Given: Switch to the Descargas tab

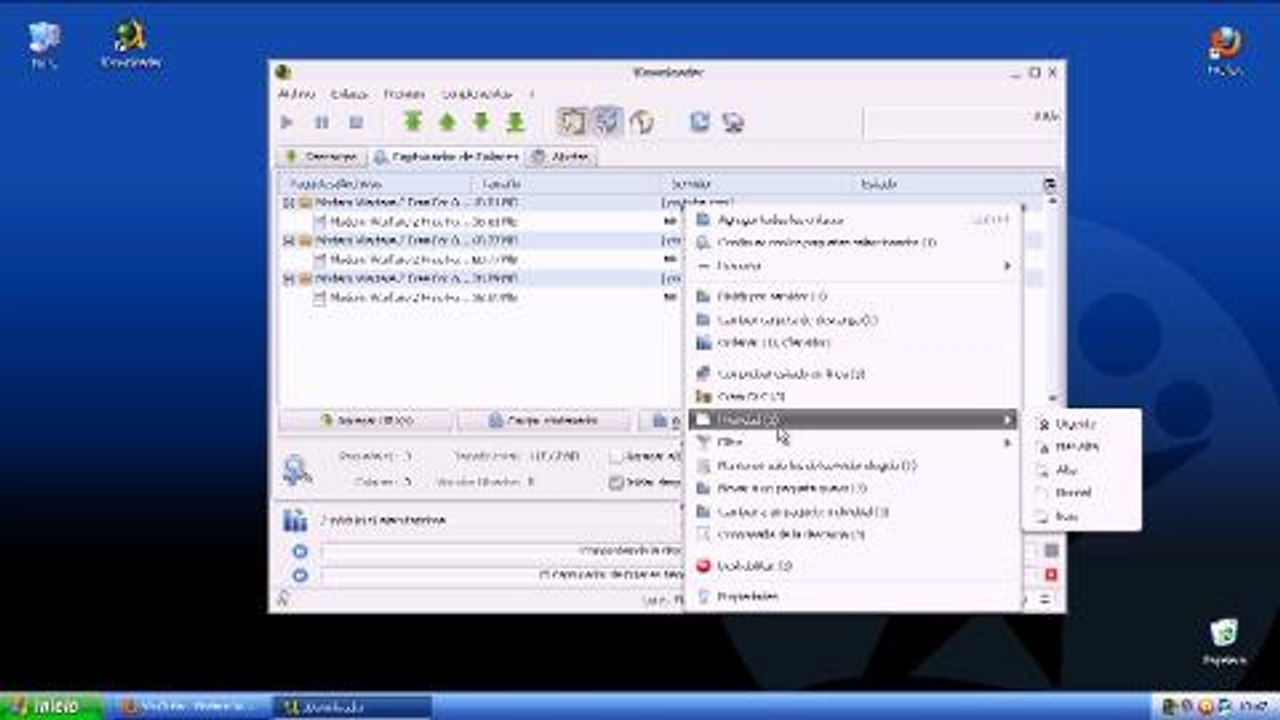Looking at the screenshot, I should (x=323, y=157).
